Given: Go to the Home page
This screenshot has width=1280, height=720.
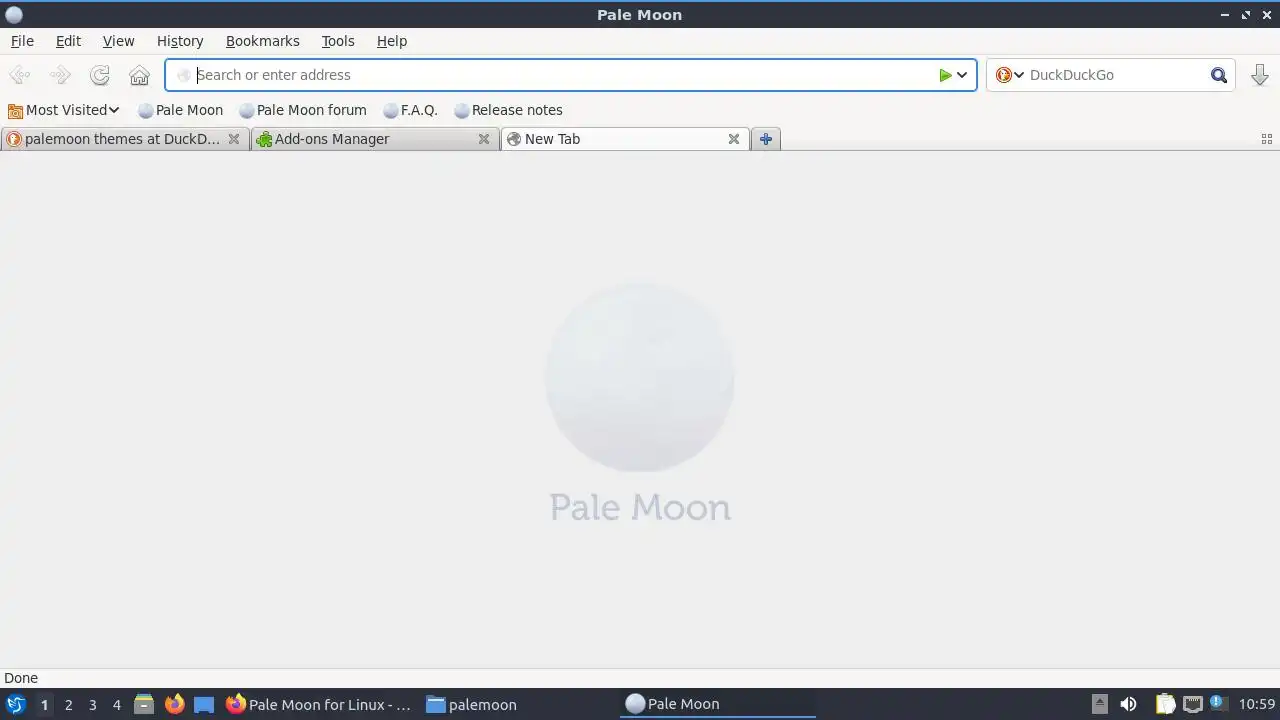Looking at the screenshot, I should [x=139, y=75].
